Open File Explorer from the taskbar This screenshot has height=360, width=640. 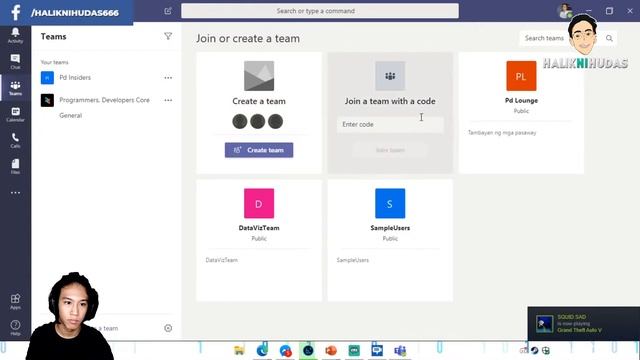(x=239, y=350)
